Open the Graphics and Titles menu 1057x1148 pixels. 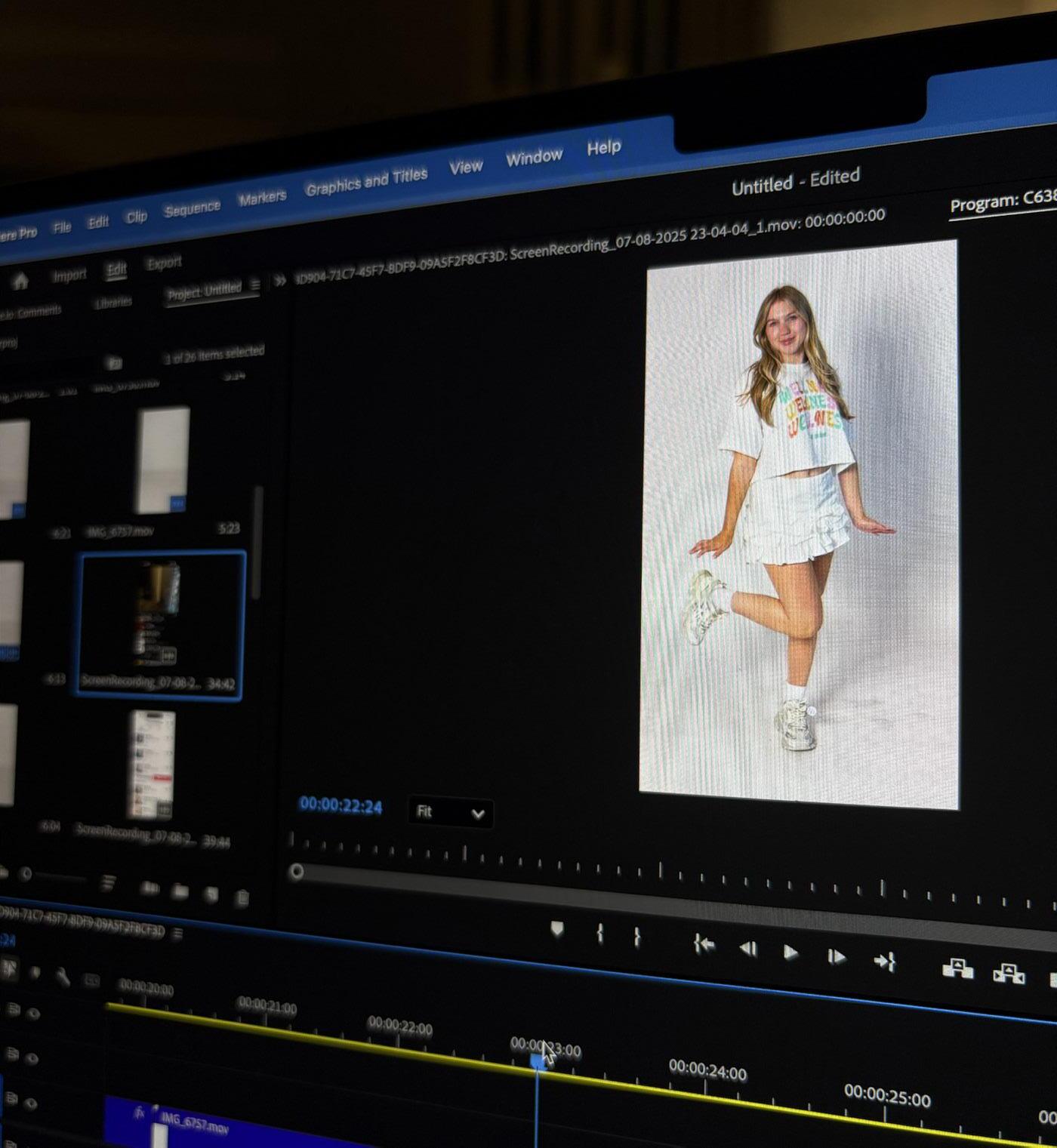click(x=366, y=182)
